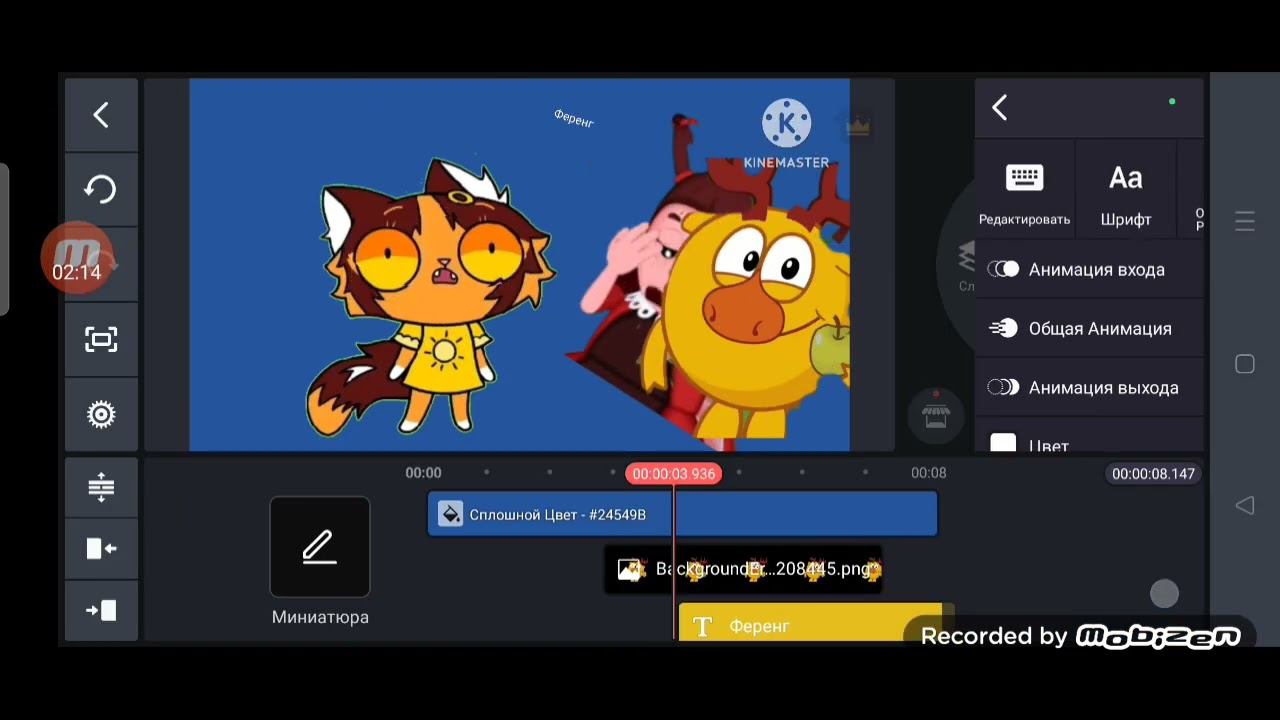
Task: Tap the gray floating circle button
Action: pyautogui.click(x=1164, y=594)
